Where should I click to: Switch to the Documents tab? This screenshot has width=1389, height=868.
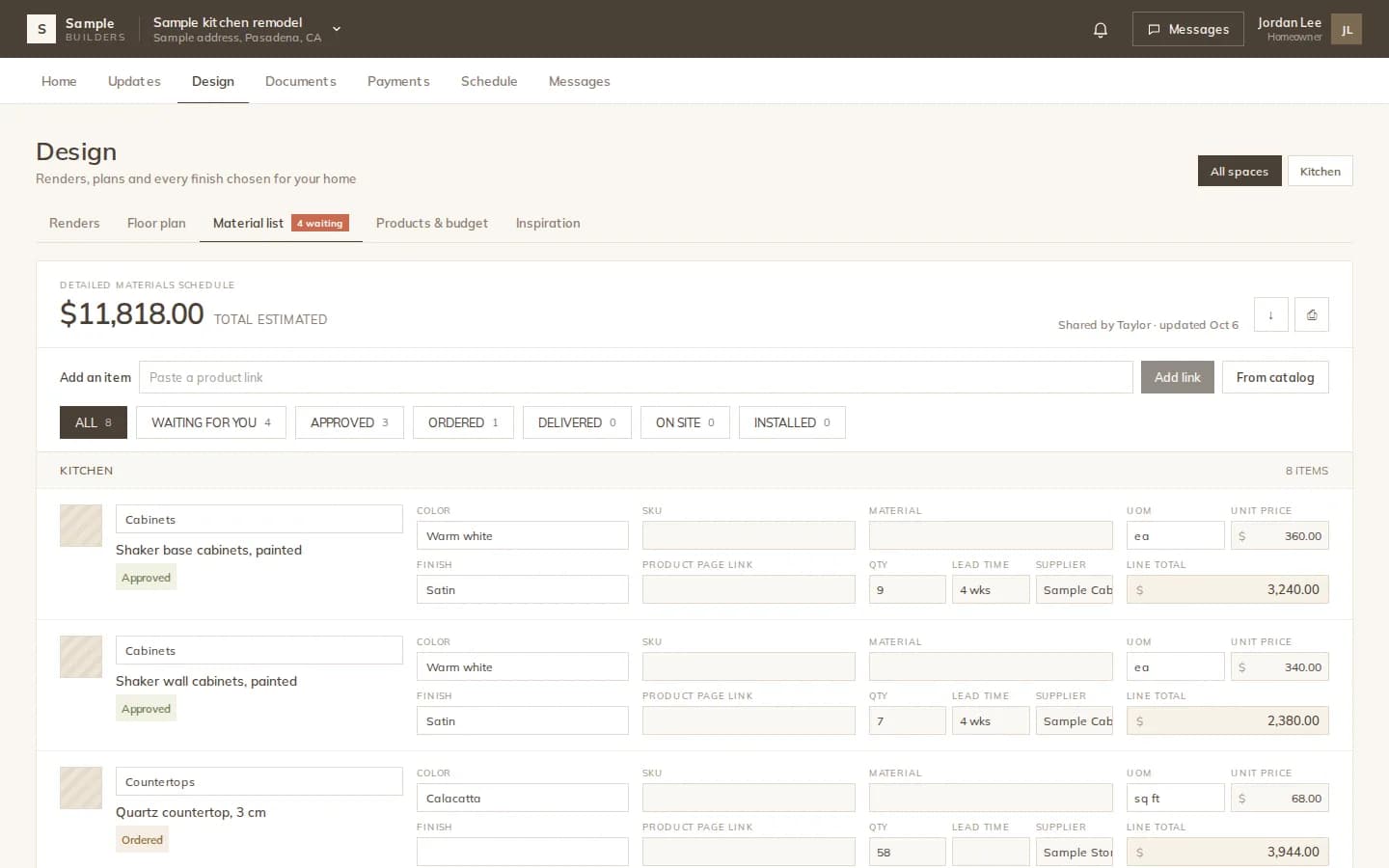(x=301, y=81)
